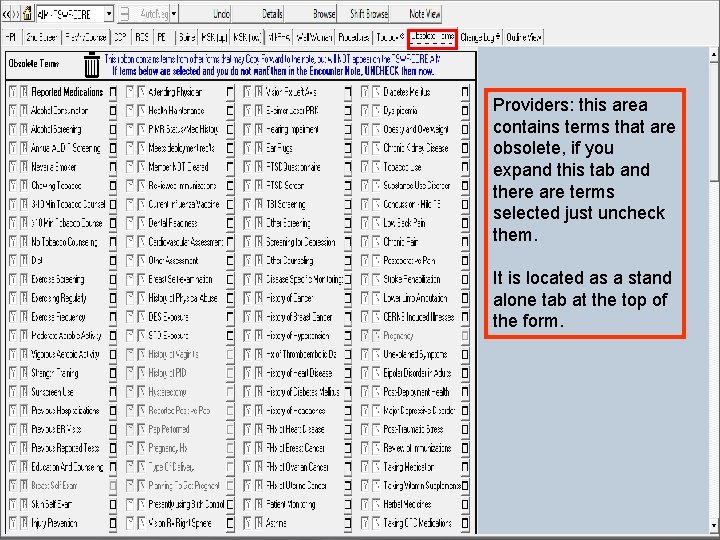Toggle the N box for Chronic Kidney Disease
The width and height of the screenshot is (720, 540).
(376, 148)
